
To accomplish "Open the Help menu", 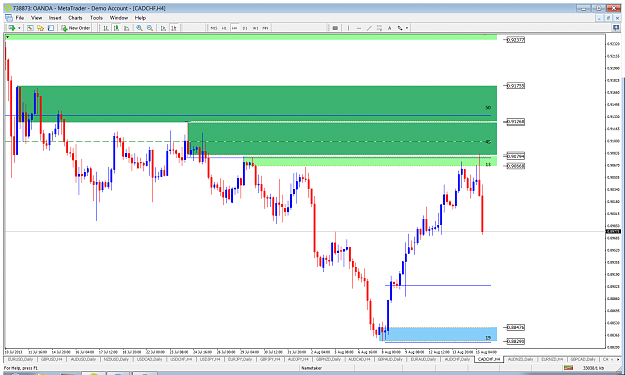I will (x=140, y=18).
